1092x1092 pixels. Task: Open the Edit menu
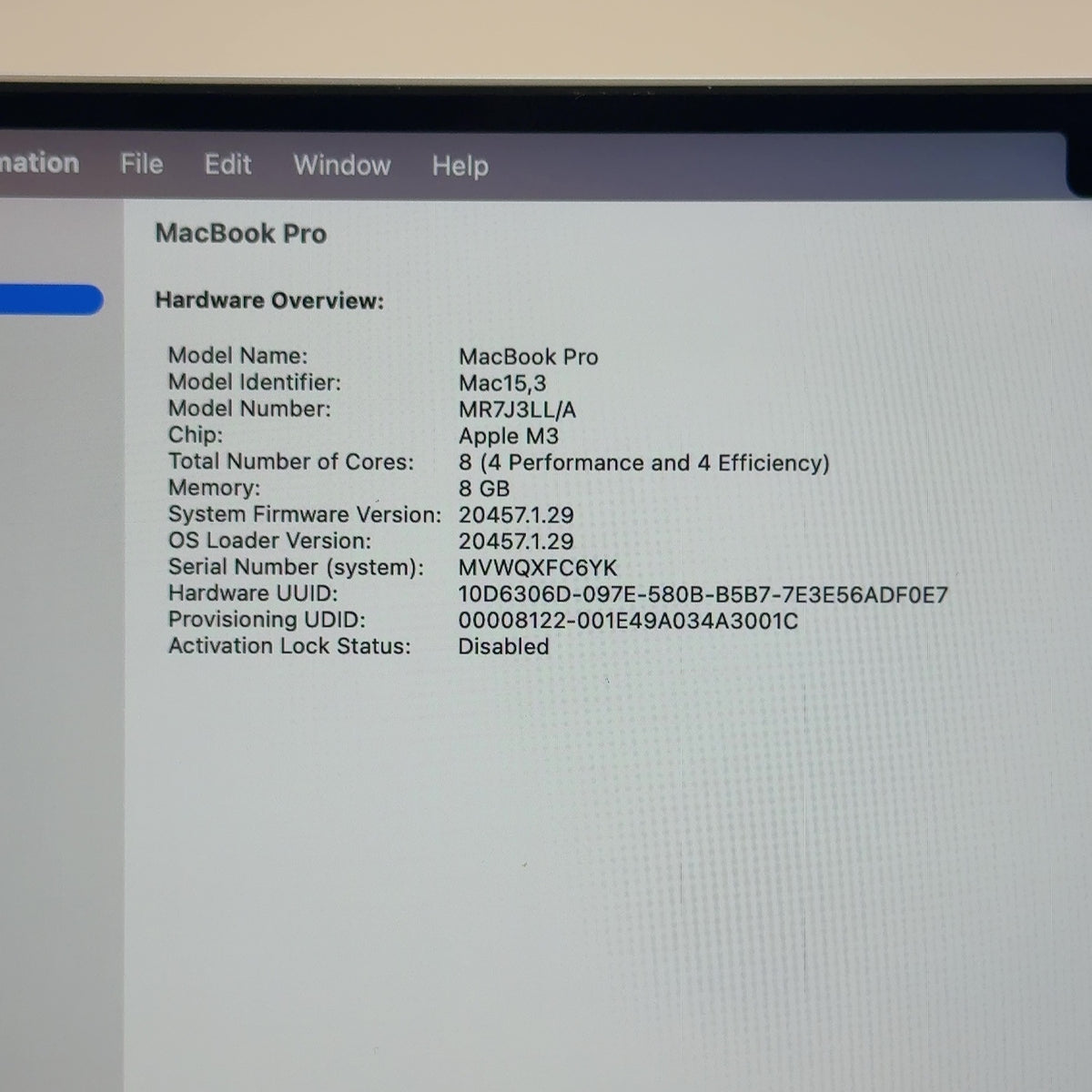click(x=227, y=164)
